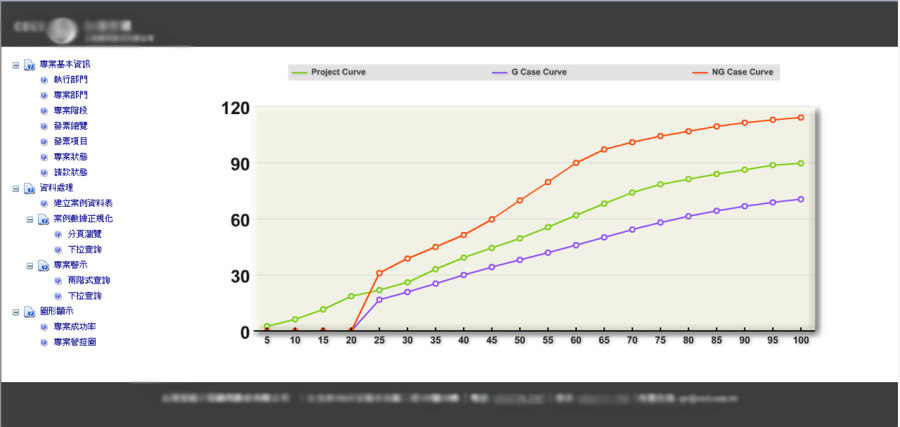Click the folder icon beside 專案基本資訊
This screenshot has height=427, width=900.
click(30, 64)
